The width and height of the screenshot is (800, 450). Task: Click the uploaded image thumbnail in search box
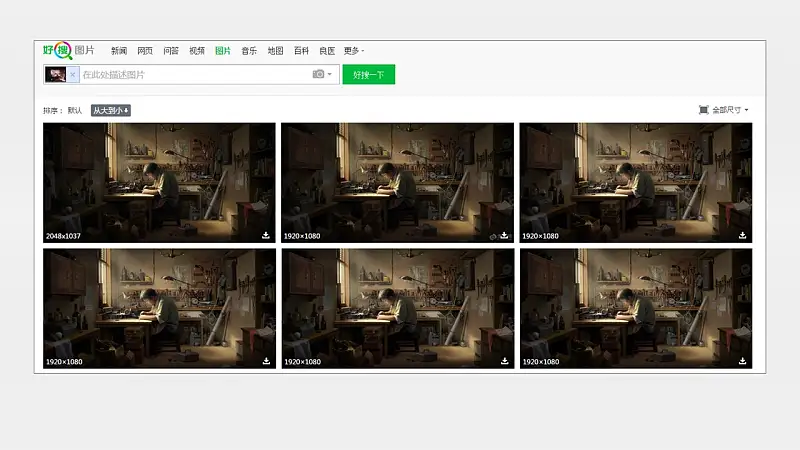[55, 74]
